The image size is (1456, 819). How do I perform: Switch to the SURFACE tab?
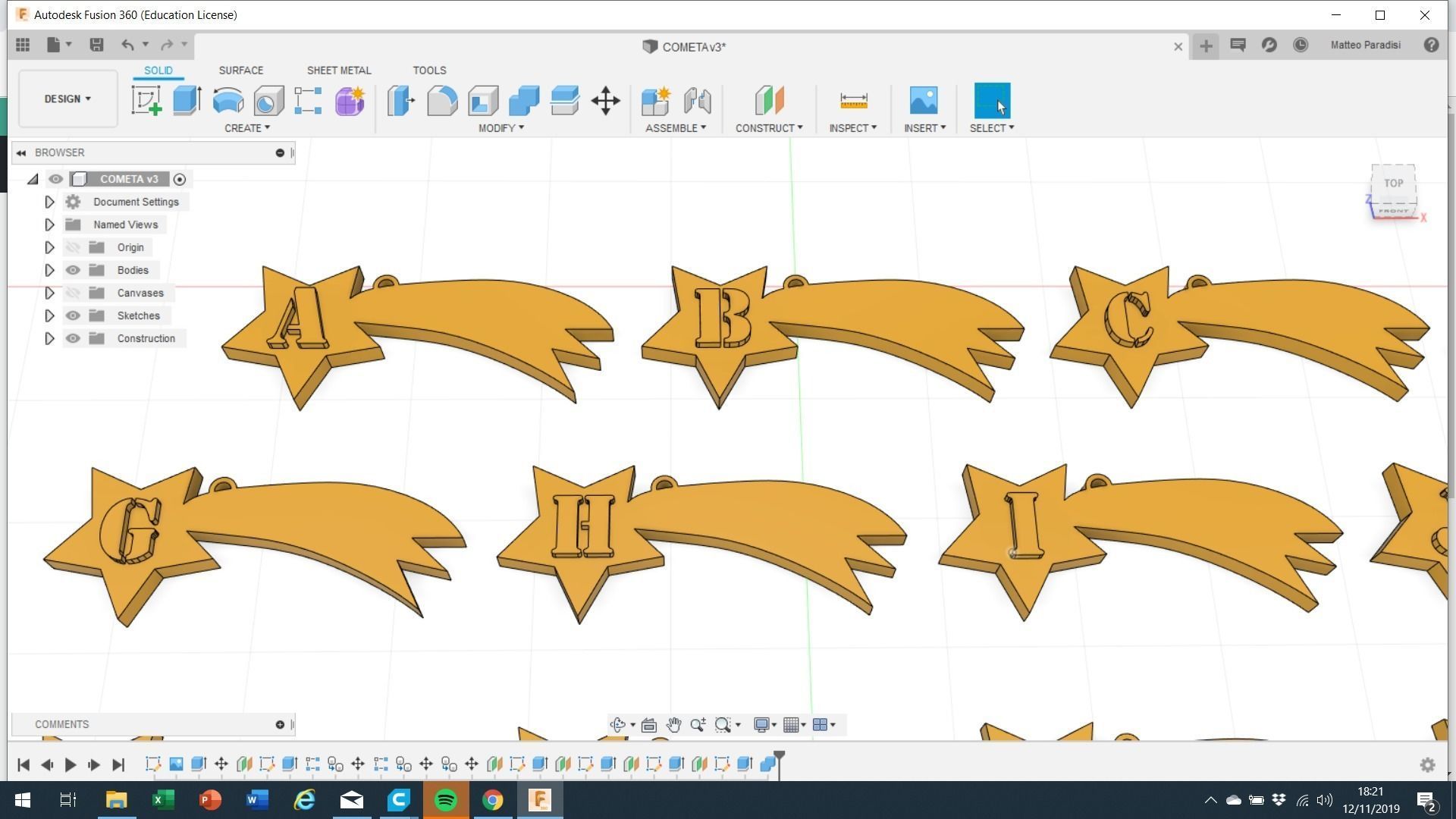(240, 70)
